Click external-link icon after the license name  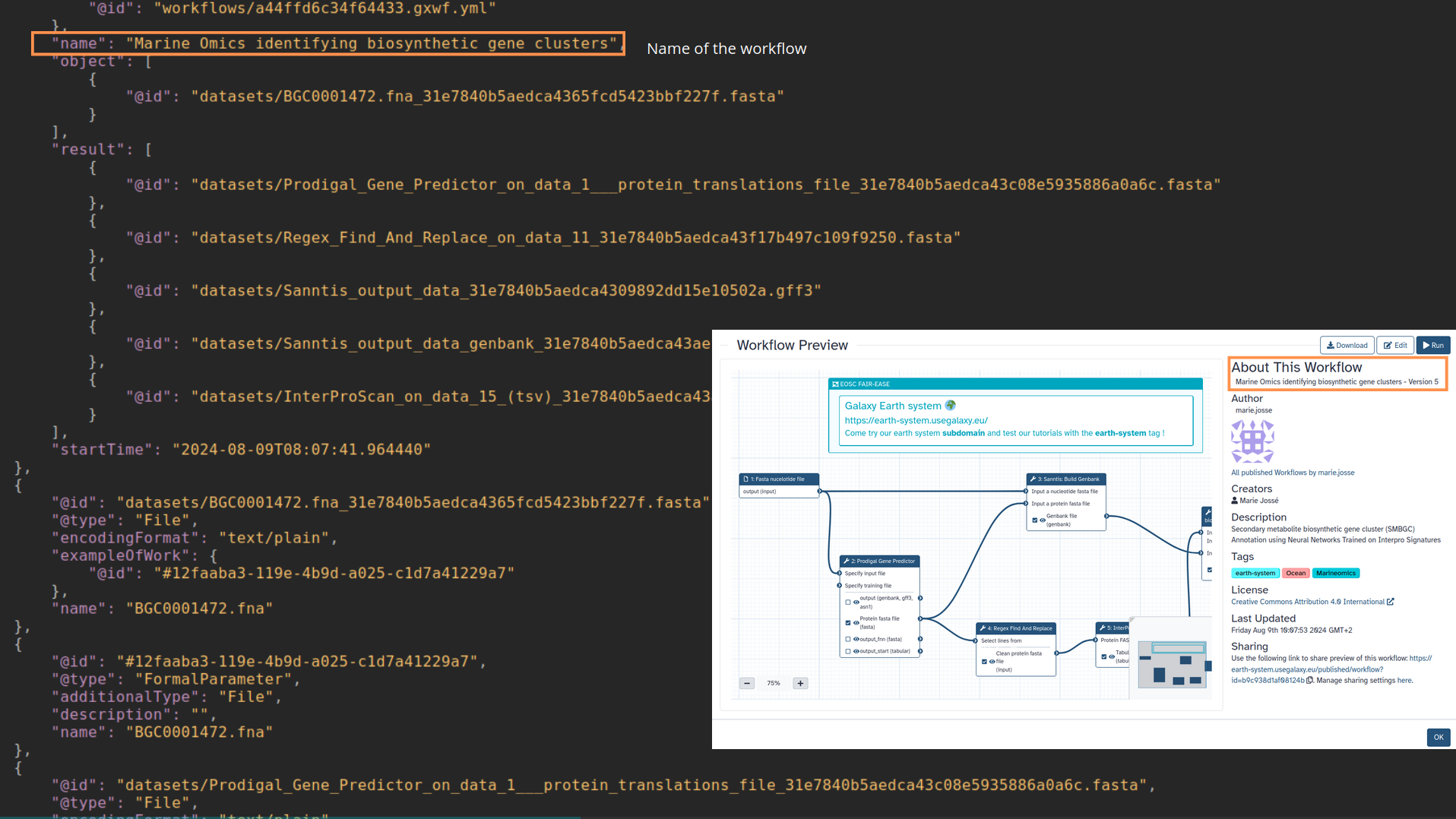tap(1391, 602)
